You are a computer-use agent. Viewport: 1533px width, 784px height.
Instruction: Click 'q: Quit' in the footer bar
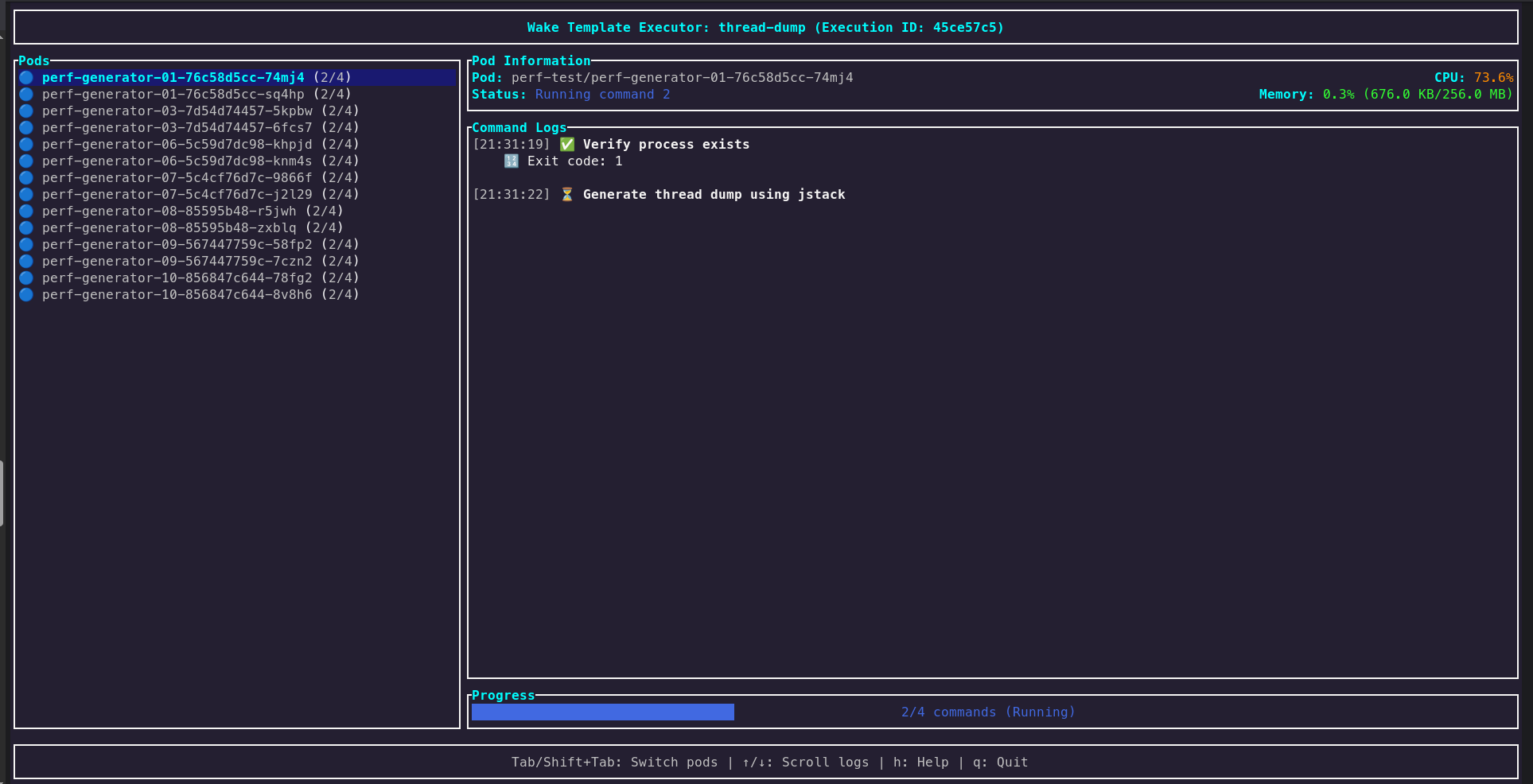click(x=1001, y=762)
